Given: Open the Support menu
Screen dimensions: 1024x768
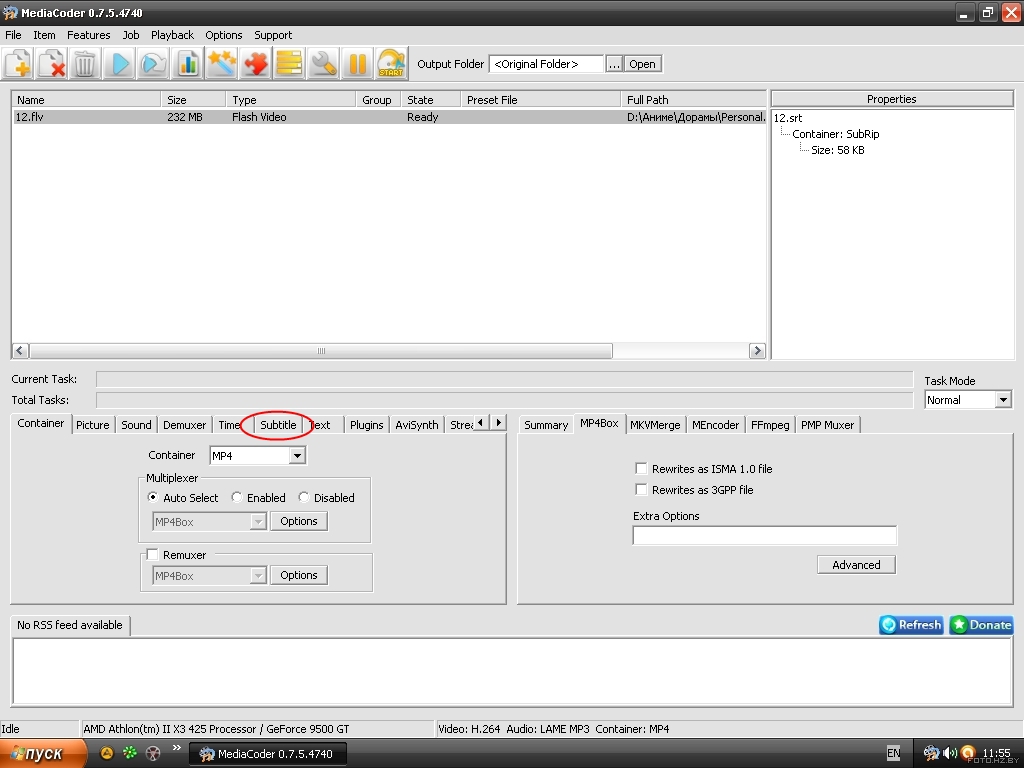Looking at the screenshot, I should pyautogui.click(x=273, y=35).
